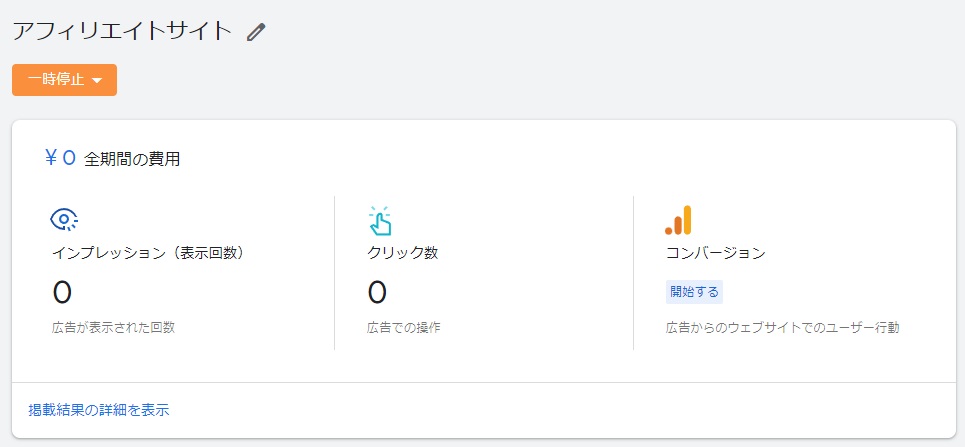
Task: Click the 全期間の費用 label
Action: 132,159
